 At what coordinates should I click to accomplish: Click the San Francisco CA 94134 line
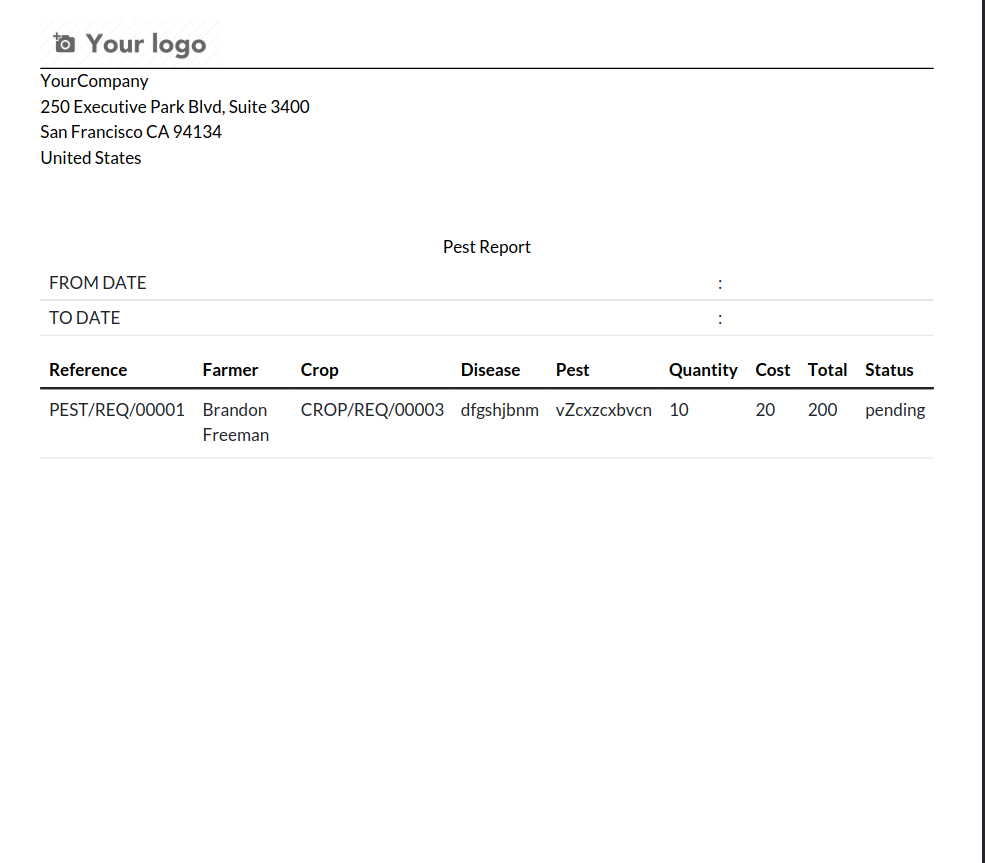click(x=131, y=132)
